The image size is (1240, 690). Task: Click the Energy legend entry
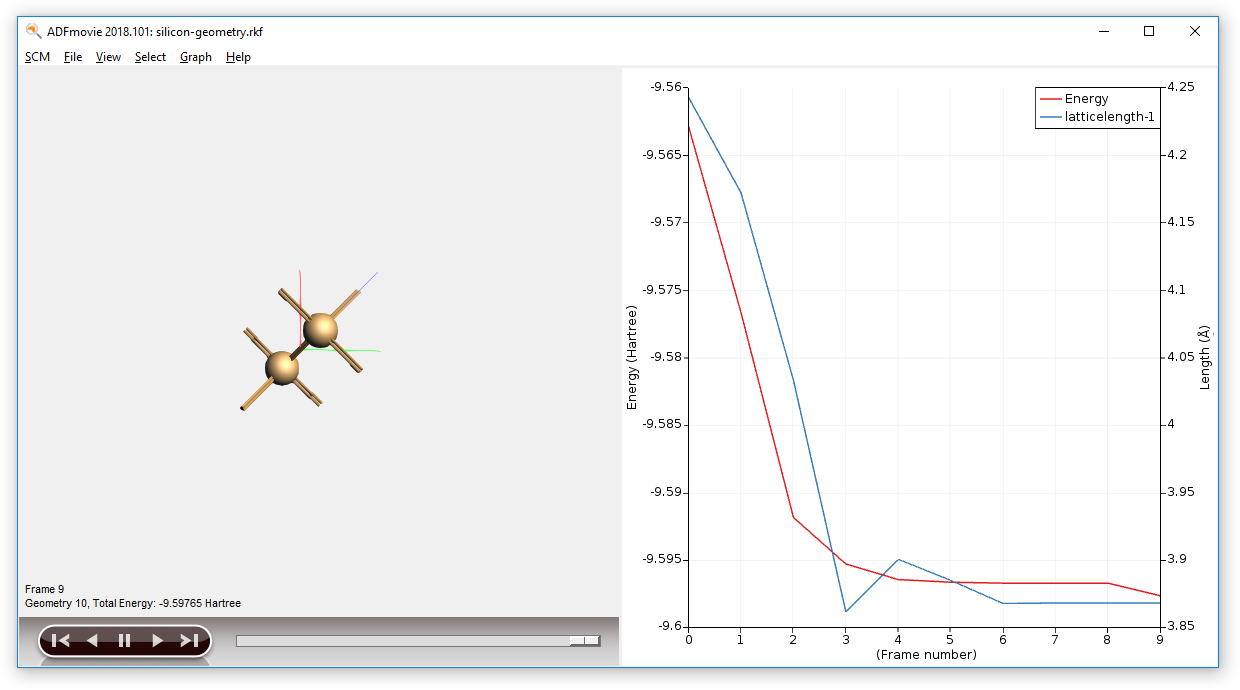1086,99
